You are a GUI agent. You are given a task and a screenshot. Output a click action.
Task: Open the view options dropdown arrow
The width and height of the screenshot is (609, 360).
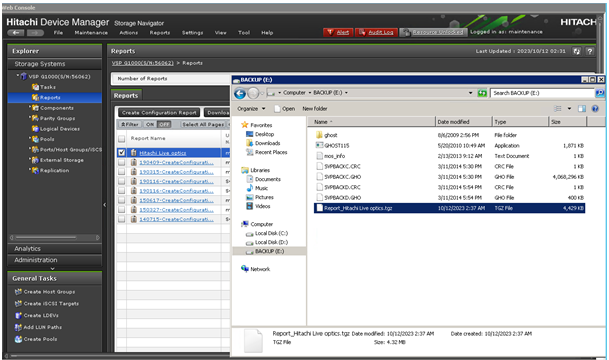tap(569, 109)
